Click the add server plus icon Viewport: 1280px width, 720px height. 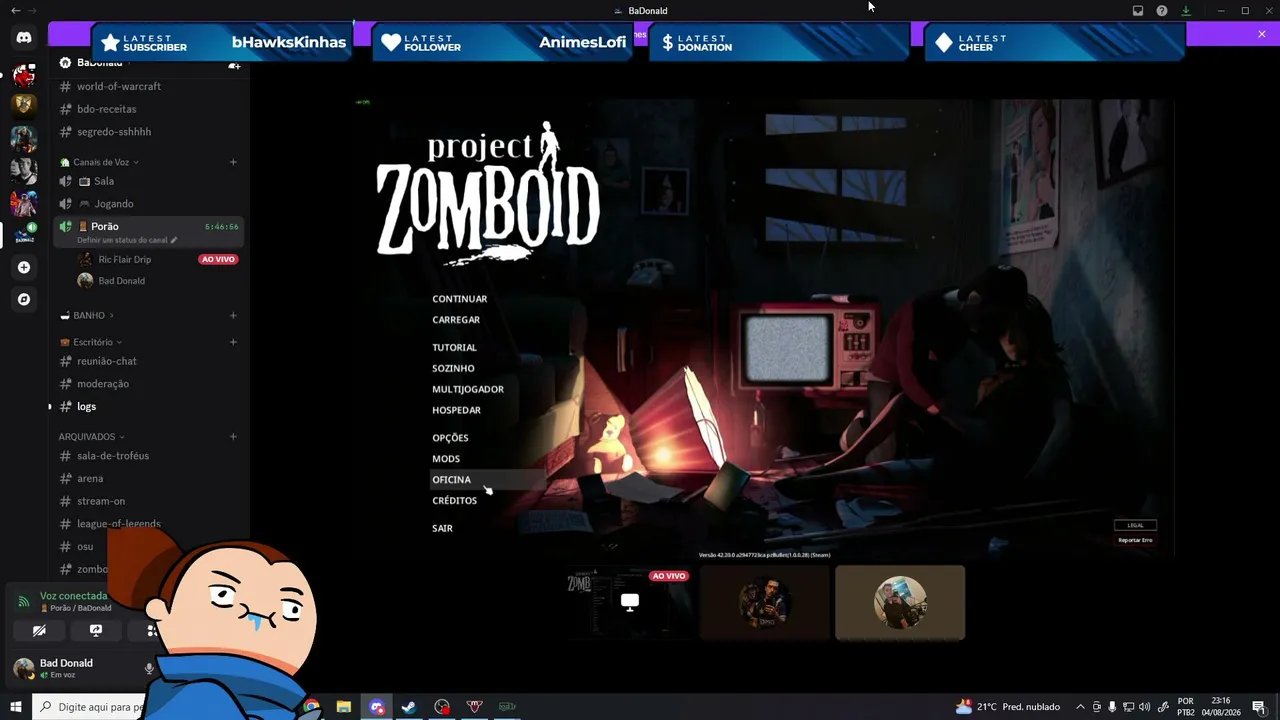pos(24,267)
